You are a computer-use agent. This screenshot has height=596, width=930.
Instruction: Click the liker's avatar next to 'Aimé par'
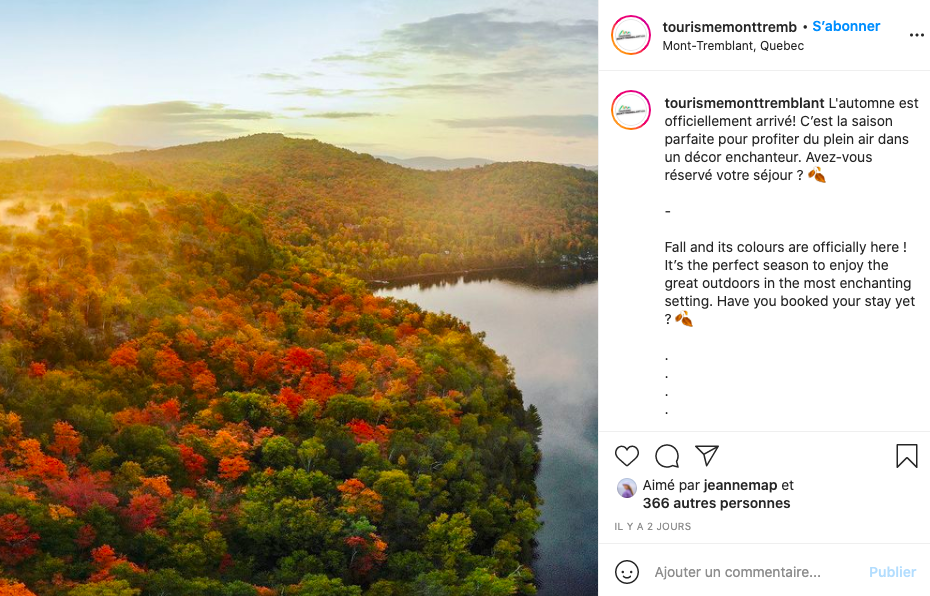[x=627, y=487]
